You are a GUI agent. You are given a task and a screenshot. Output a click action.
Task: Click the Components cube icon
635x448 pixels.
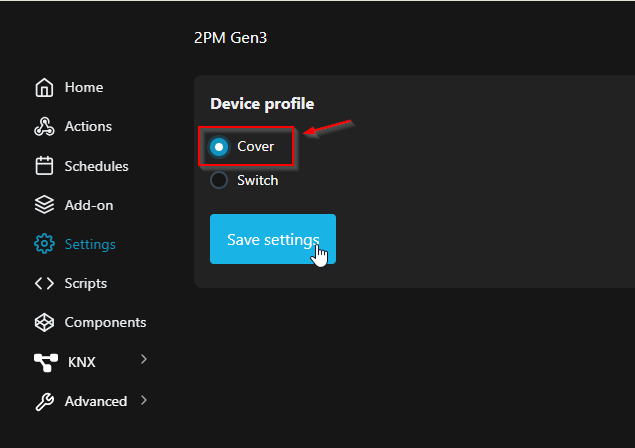44,322
